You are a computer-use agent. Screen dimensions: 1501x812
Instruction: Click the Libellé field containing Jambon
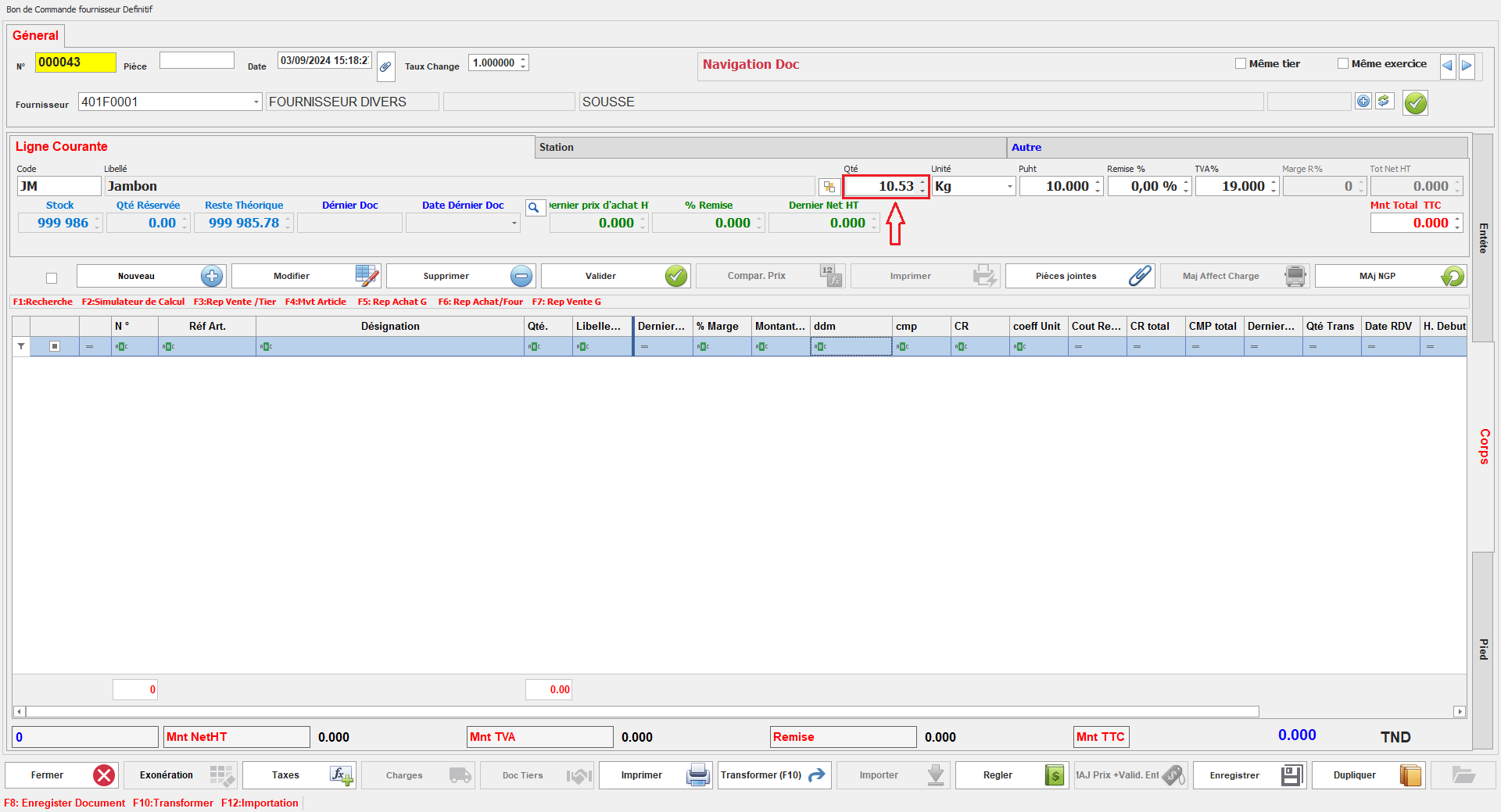(460, 186)
